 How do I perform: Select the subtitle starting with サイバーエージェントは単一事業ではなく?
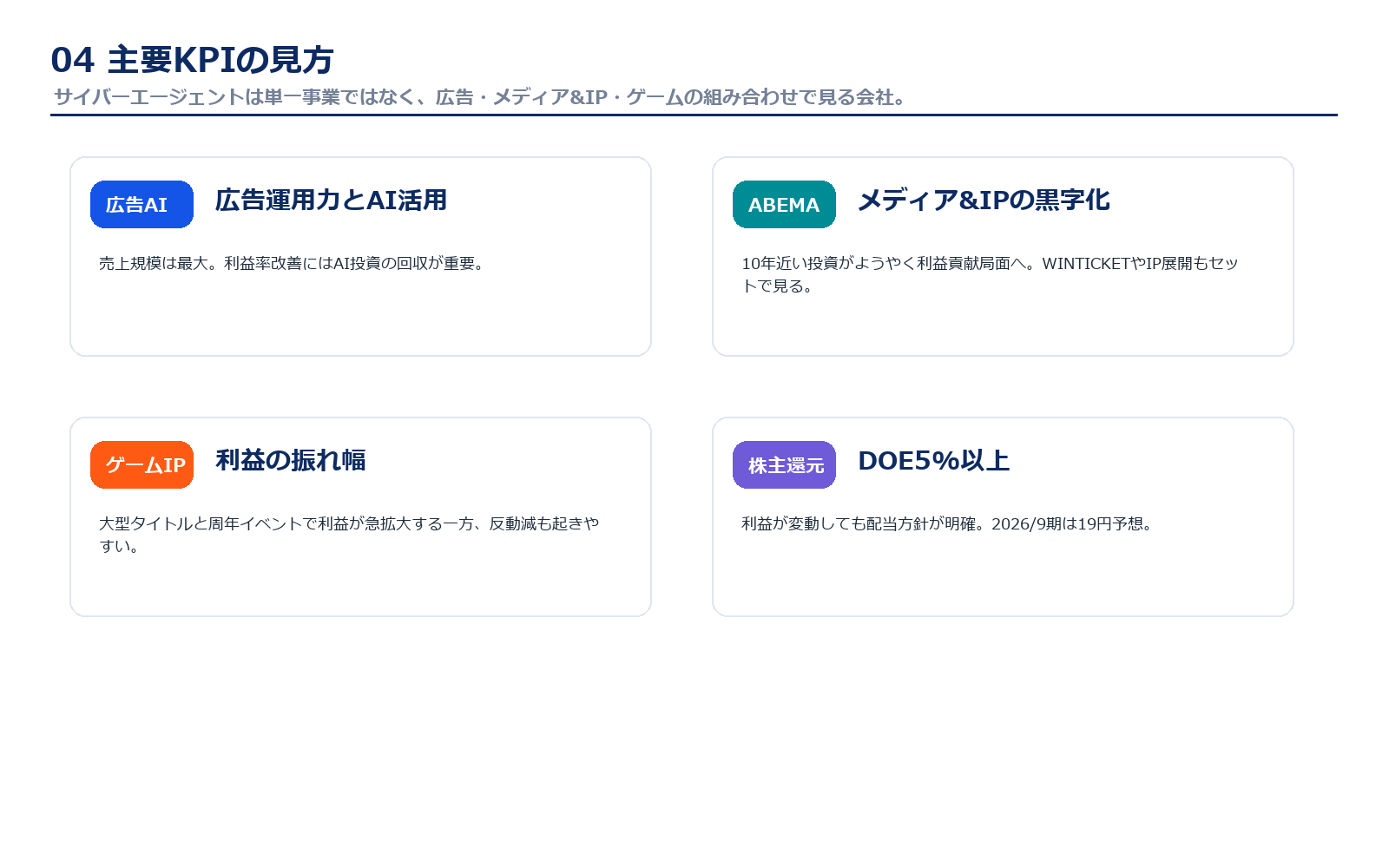479,97
